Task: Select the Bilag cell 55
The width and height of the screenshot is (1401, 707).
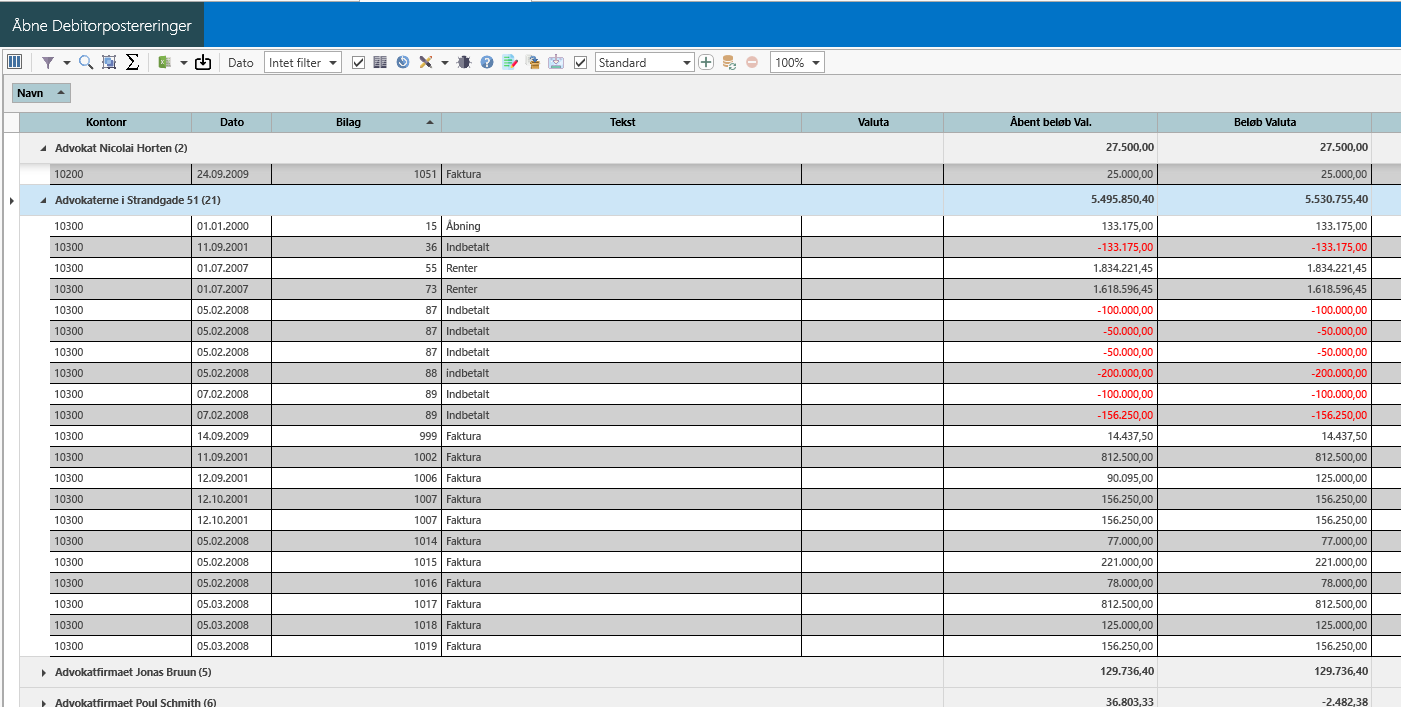Action: (x=356, y=268)
